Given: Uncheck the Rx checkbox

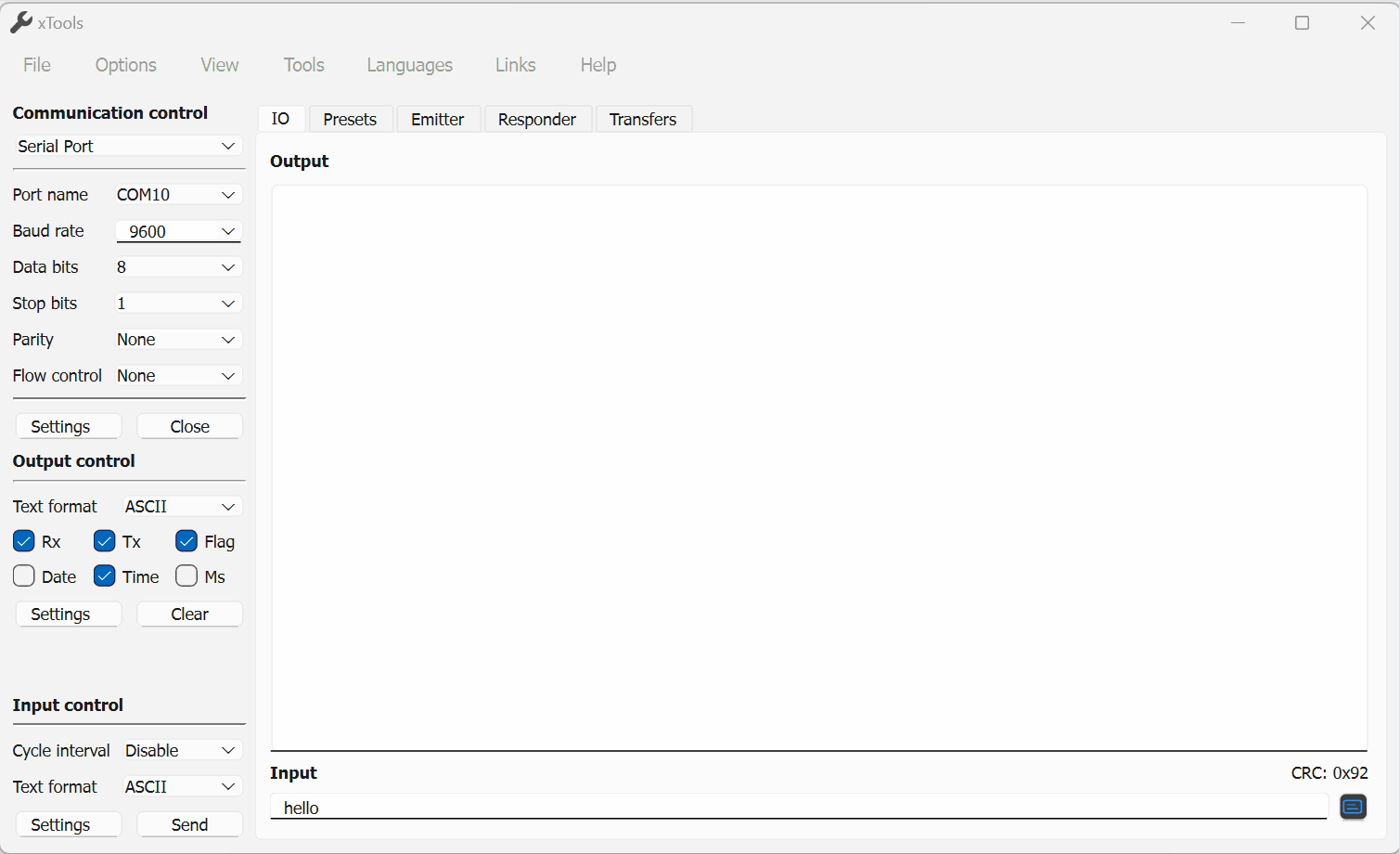Looking at the screenshot, I should [x=24, y=541].
